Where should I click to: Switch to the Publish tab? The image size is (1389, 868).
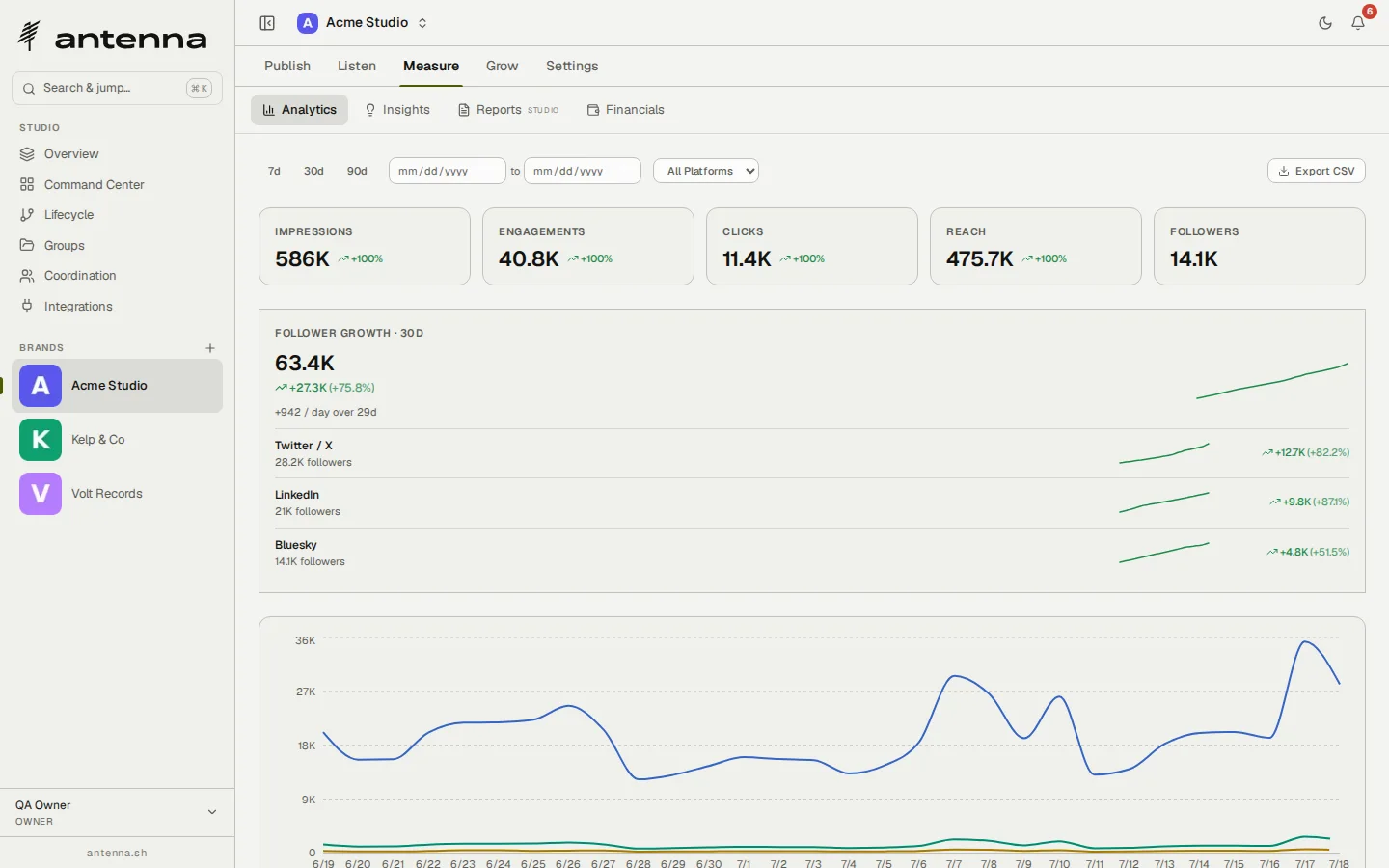pyautogui.click(x=287, y=66)
